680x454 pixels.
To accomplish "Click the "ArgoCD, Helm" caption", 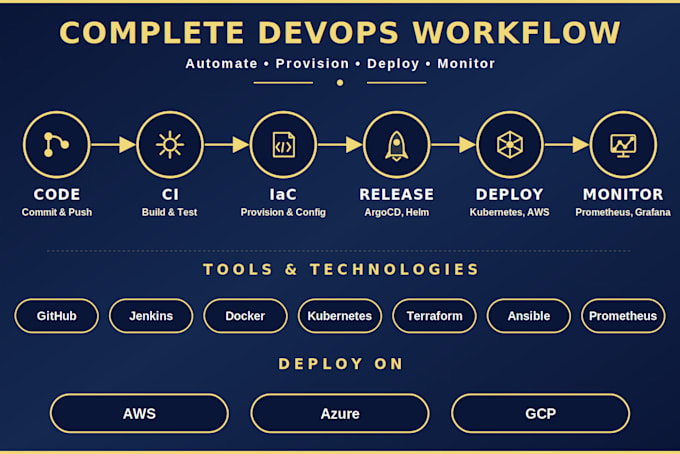I will pyautogui.click(x=396, y=212).
